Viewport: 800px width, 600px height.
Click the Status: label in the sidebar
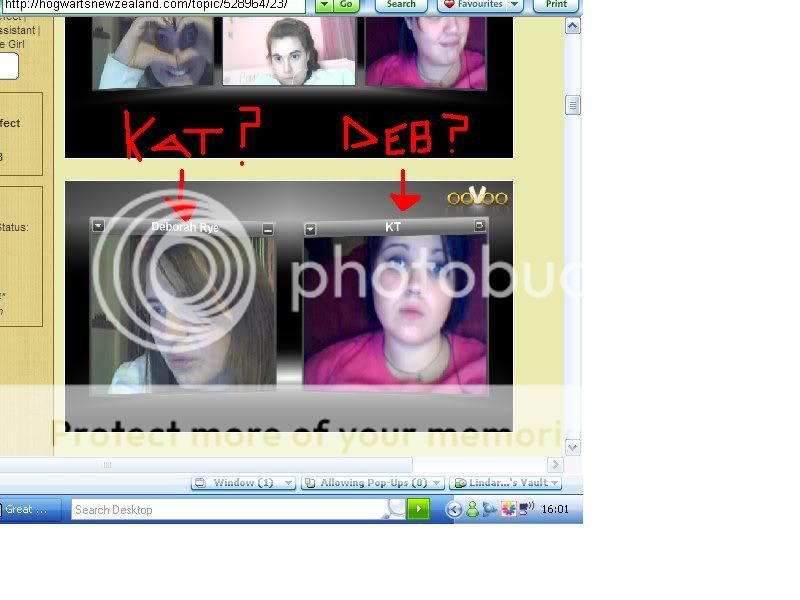[14, 228]
